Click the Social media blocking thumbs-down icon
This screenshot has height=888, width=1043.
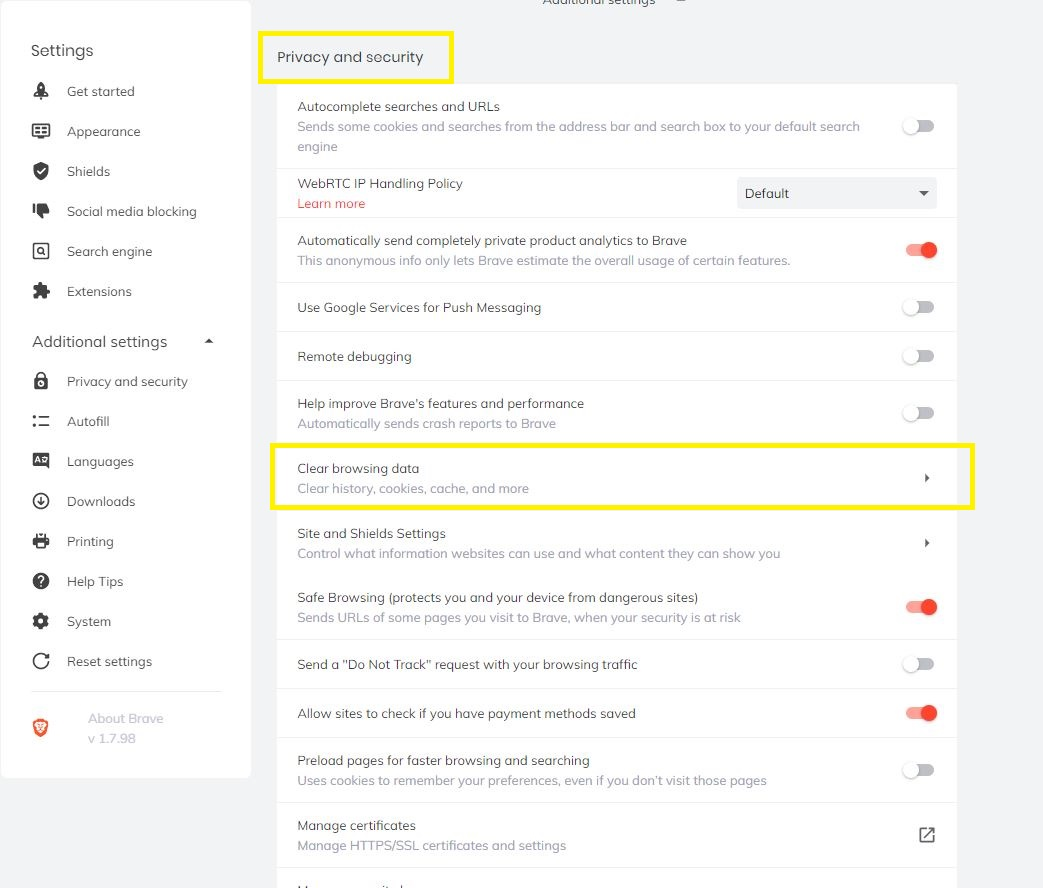pyautogui.click(x=41, y=211)
